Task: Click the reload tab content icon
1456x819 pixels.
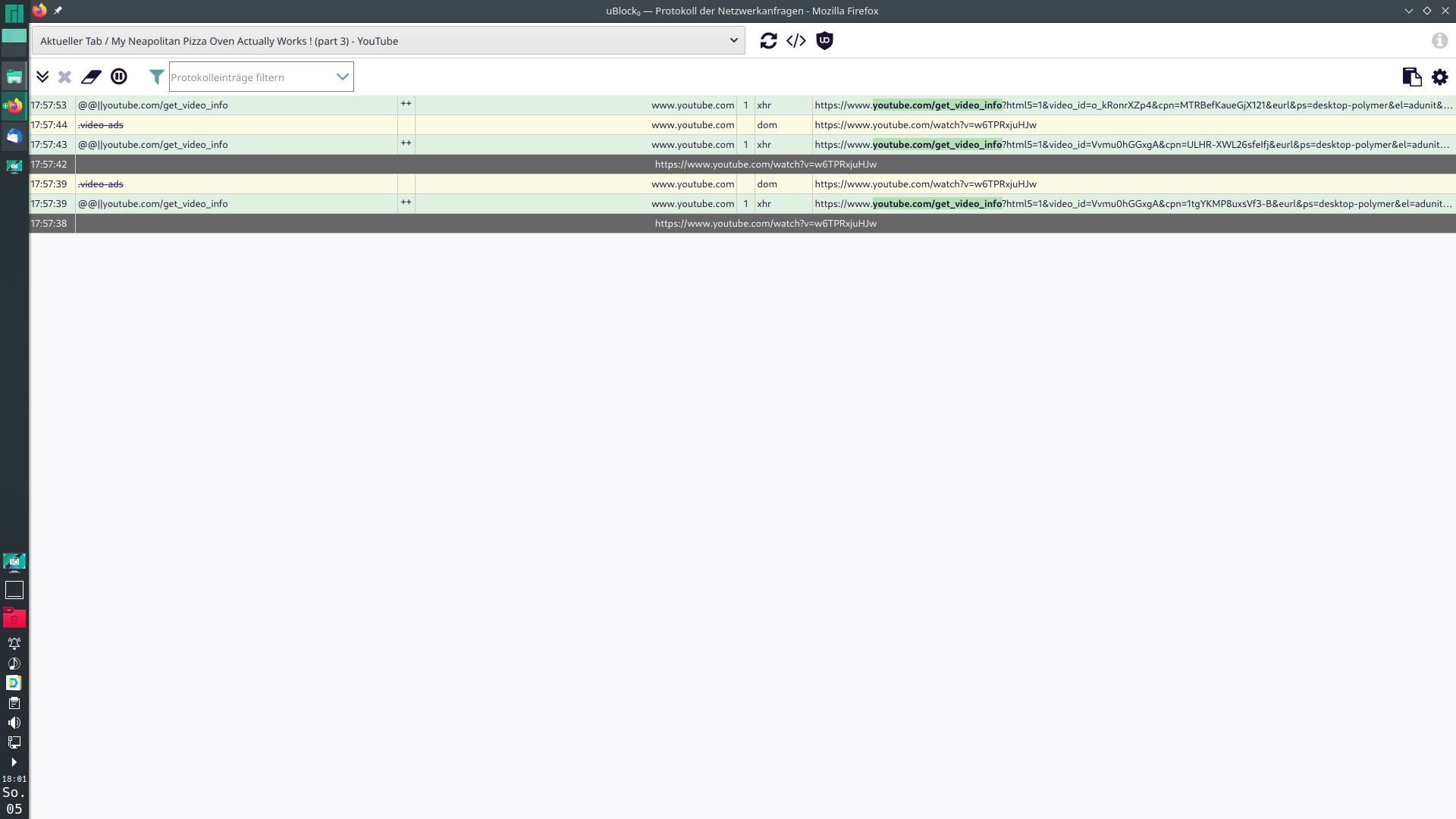Action: click(768, 41)
